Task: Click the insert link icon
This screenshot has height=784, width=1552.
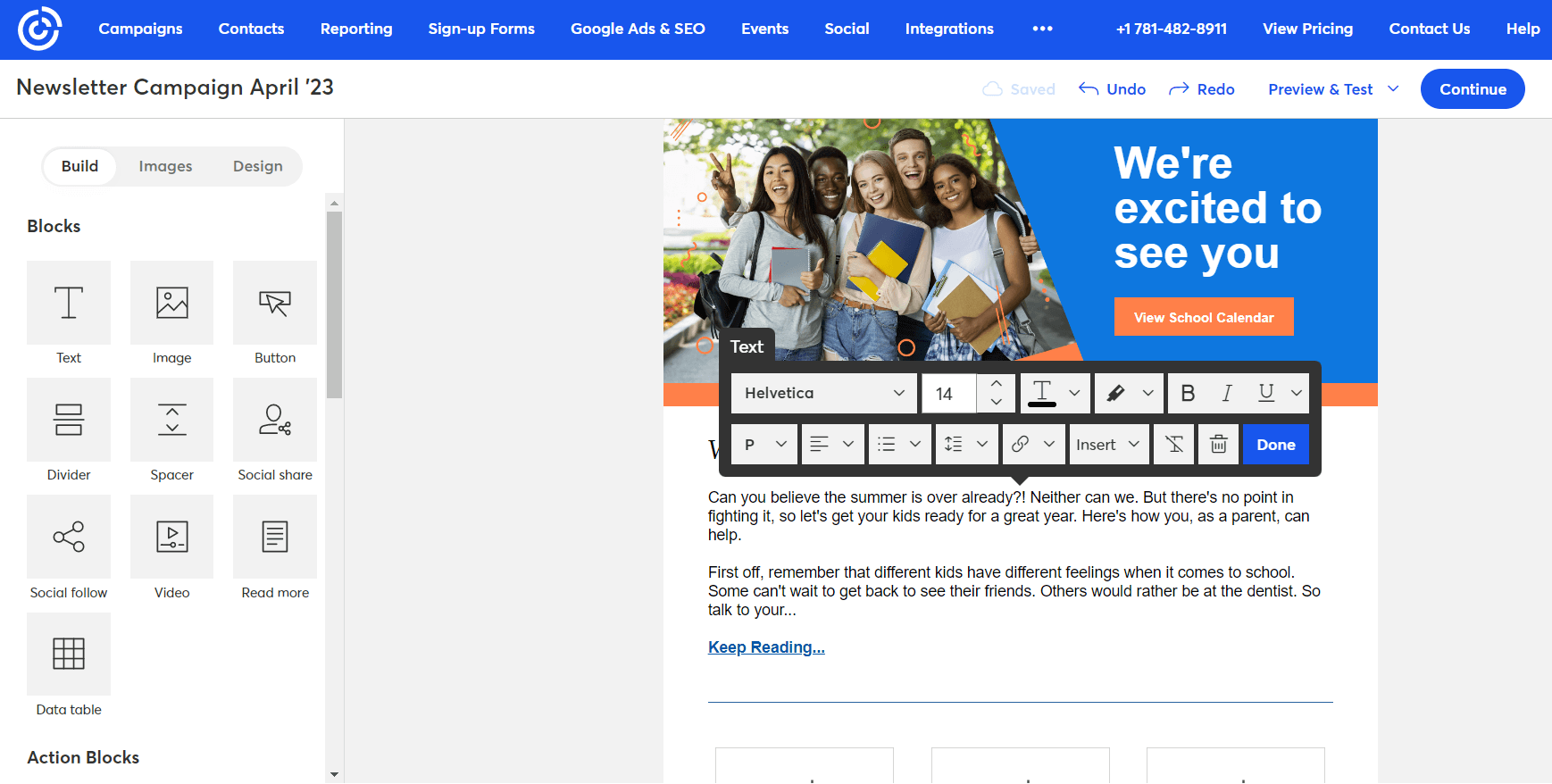Action: point(1021,445)
